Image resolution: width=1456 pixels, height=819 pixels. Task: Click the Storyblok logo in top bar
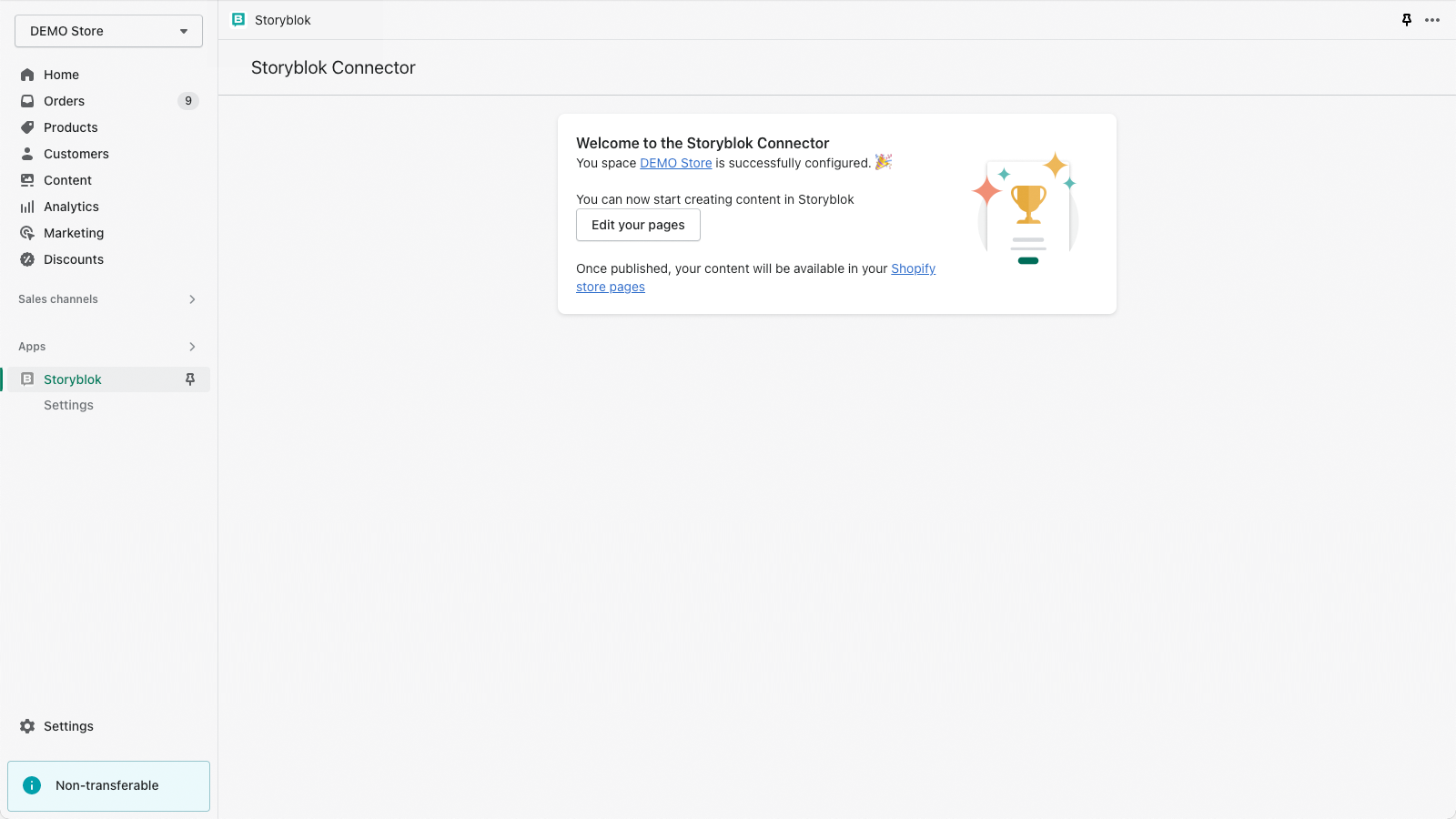point(238,20)
